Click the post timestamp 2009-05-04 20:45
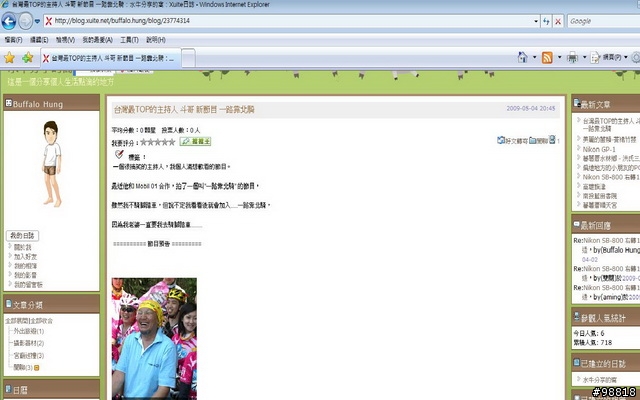 coord(531,109)
